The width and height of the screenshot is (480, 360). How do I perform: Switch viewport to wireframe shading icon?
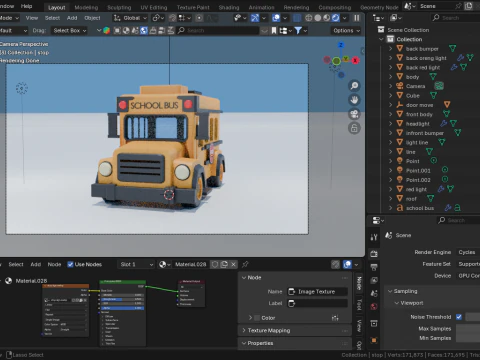pos(309,18)
